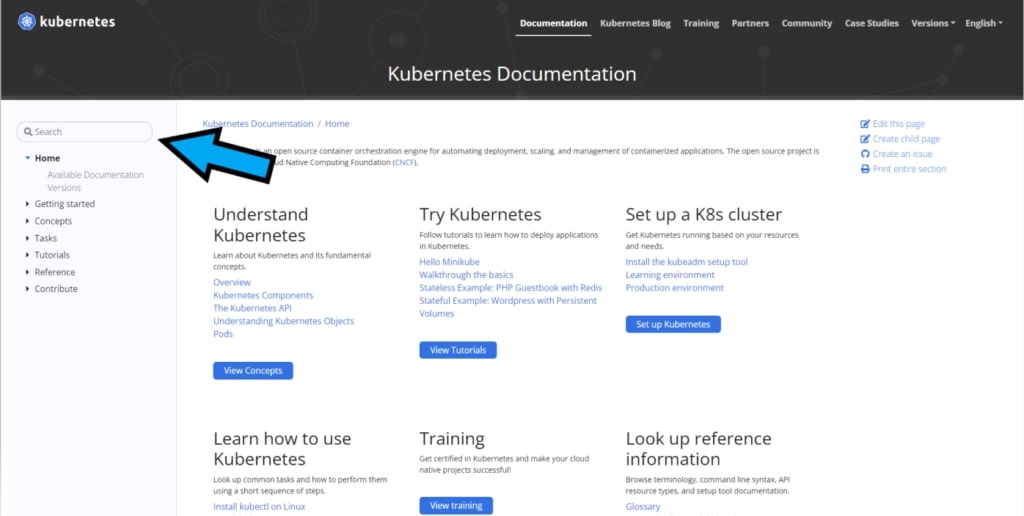Click the magnifier icon in search box
Screen dimensions: 1024x516
[28, 132]
